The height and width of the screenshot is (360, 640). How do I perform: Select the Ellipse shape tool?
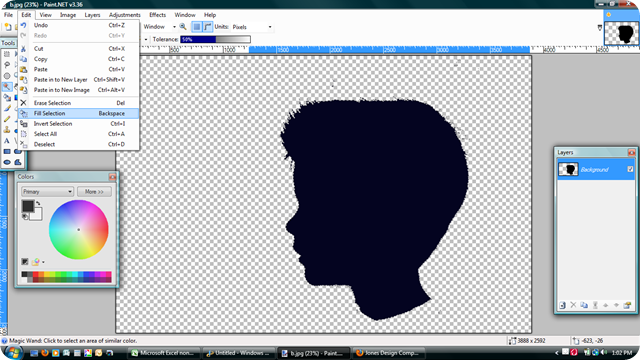coord(7,162)
